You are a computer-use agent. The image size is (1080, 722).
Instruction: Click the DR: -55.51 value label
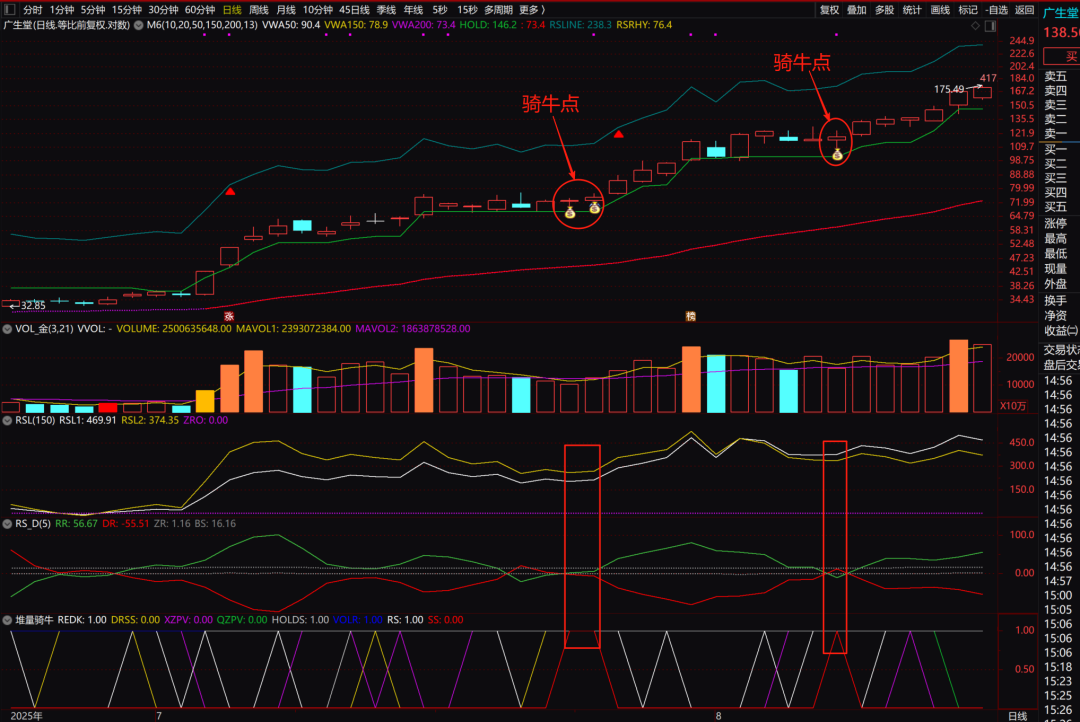coord(125,524)
